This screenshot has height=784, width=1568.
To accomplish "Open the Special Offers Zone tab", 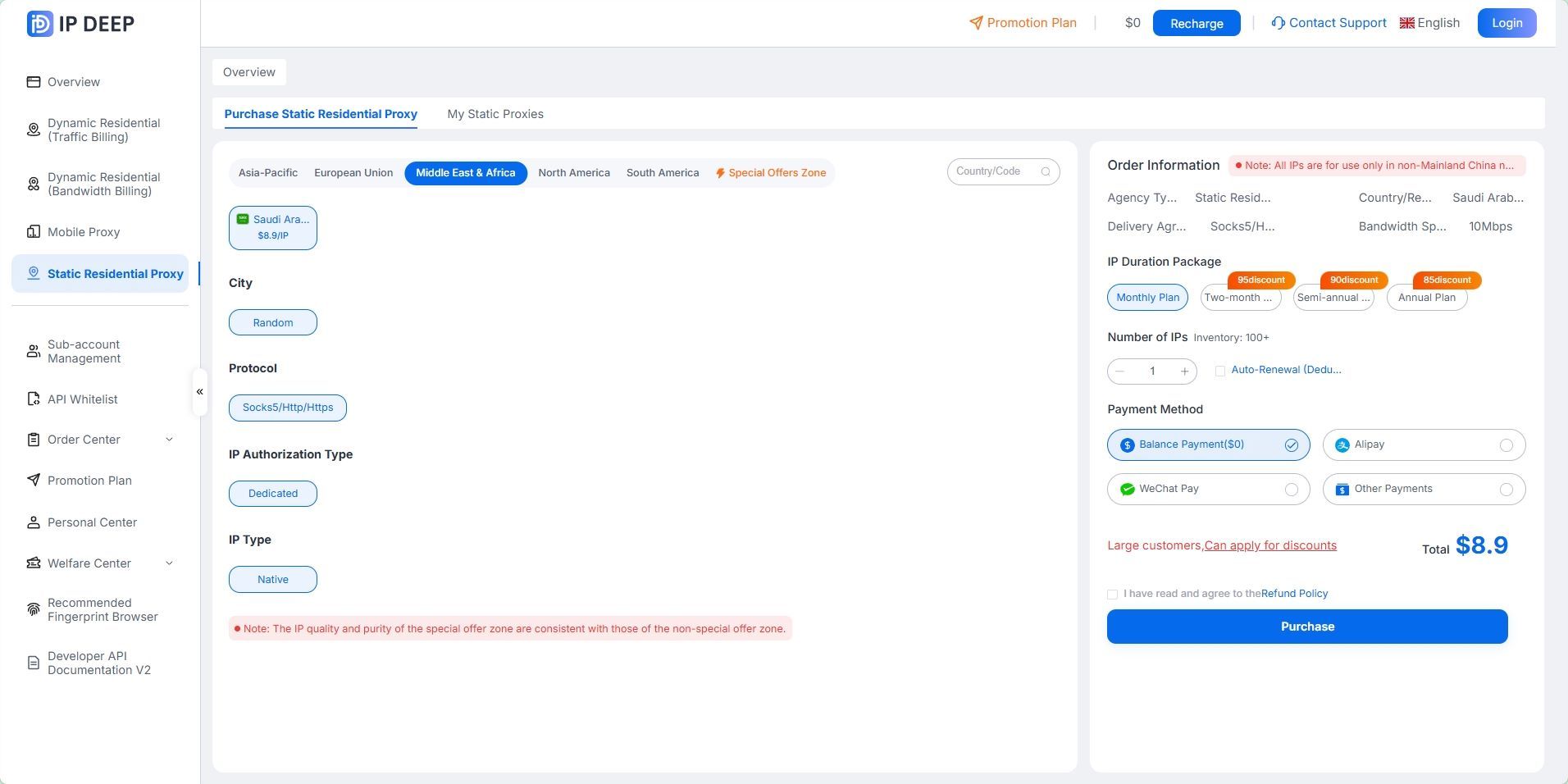I will pos(771,173).
